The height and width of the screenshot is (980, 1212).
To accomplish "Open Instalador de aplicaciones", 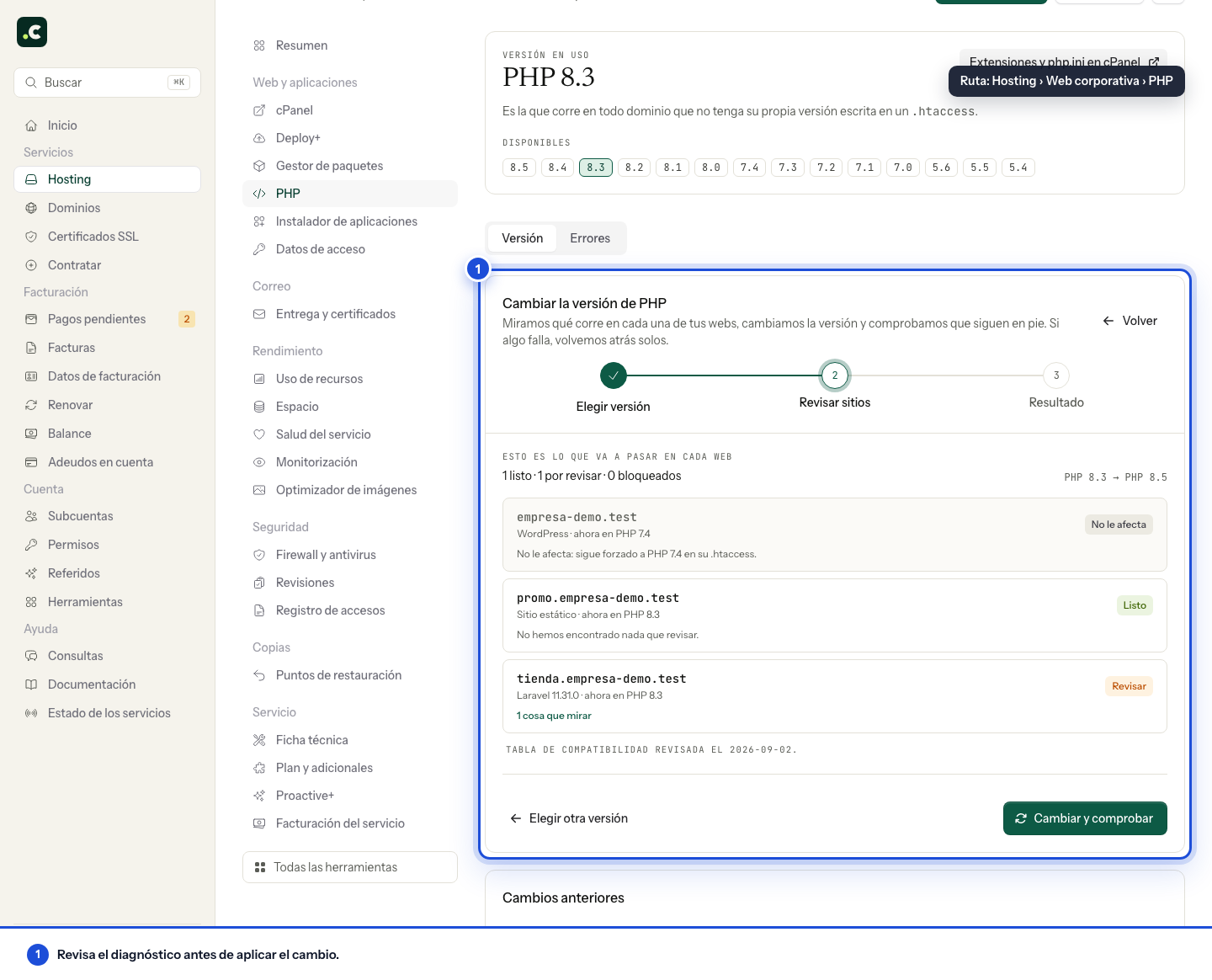I will click(x=350, y=221).
